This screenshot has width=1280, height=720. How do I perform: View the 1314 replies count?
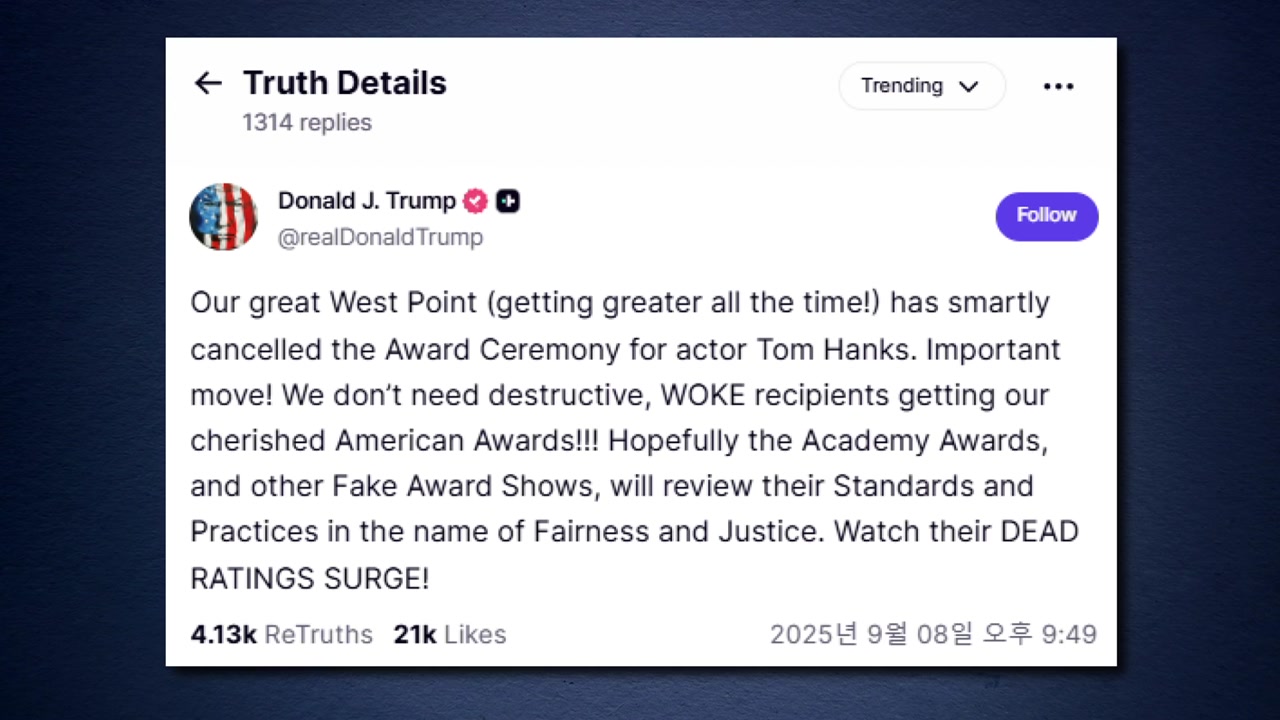(307, 122)
